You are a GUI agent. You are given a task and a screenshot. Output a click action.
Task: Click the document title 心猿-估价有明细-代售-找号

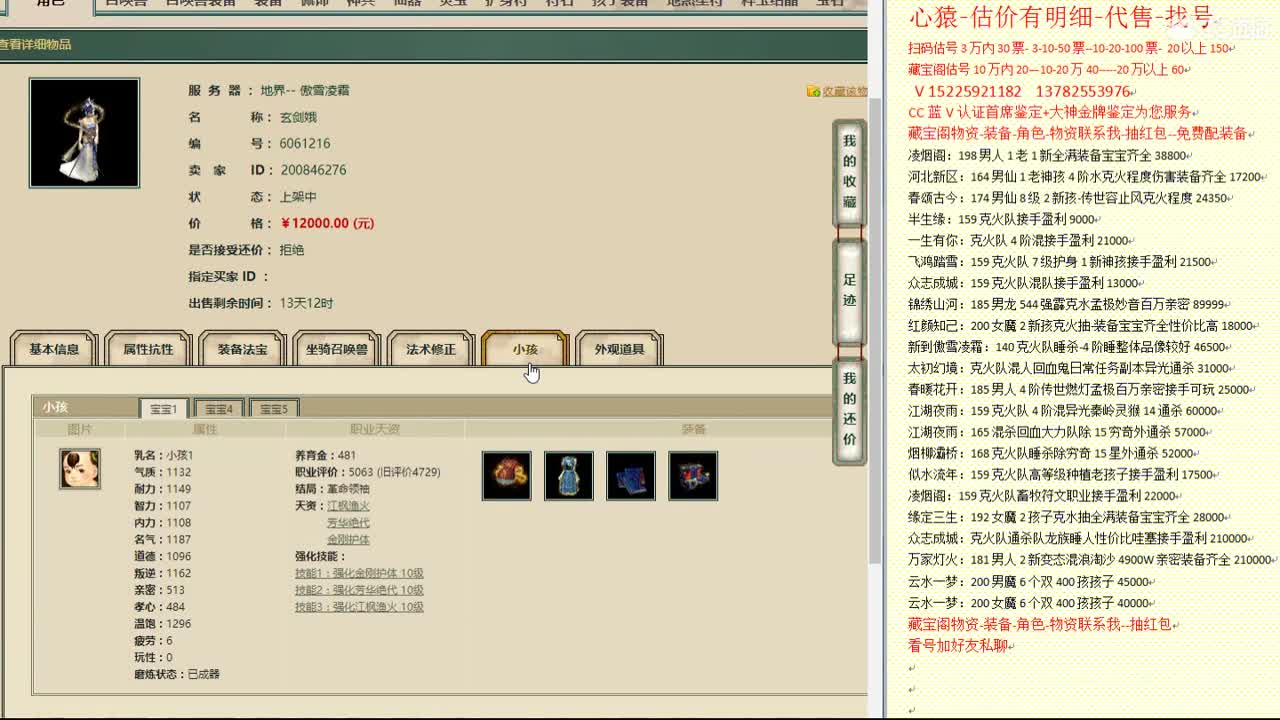[x=1061, y=17]
